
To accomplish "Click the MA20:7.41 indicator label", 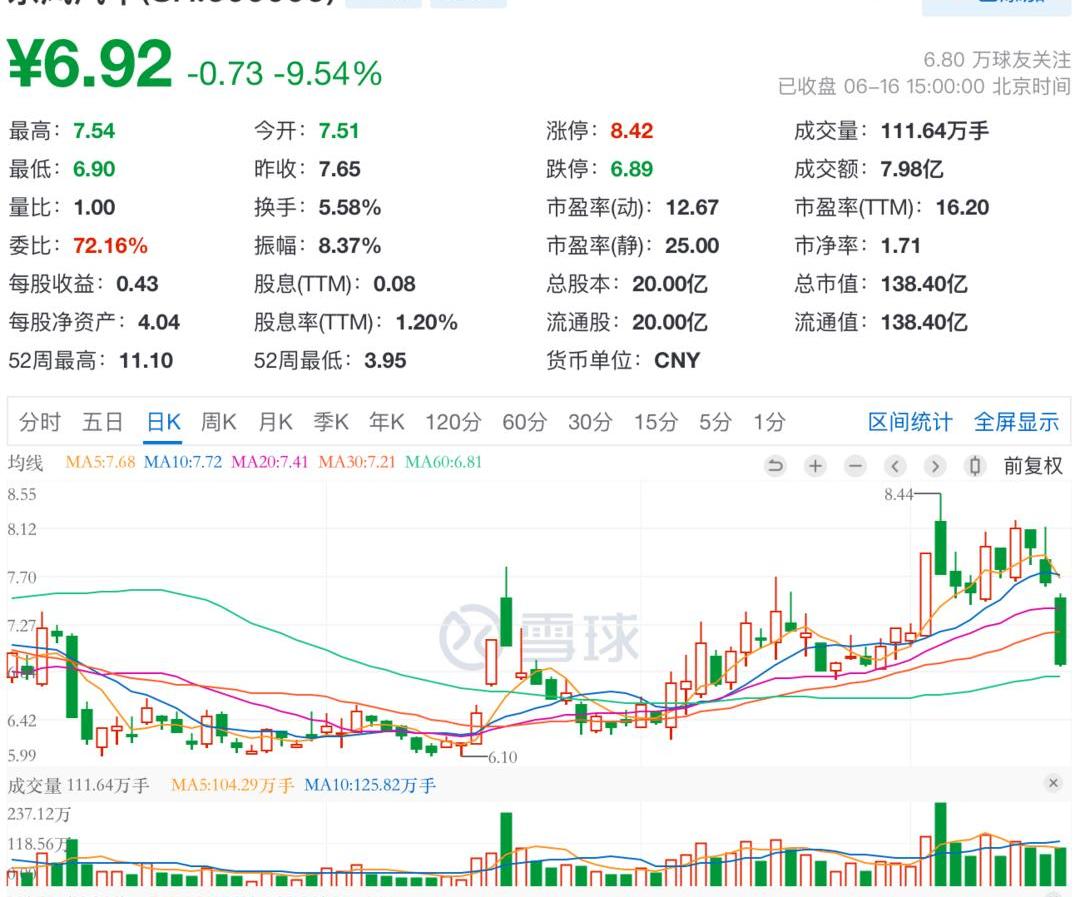I will pos(269,462).
